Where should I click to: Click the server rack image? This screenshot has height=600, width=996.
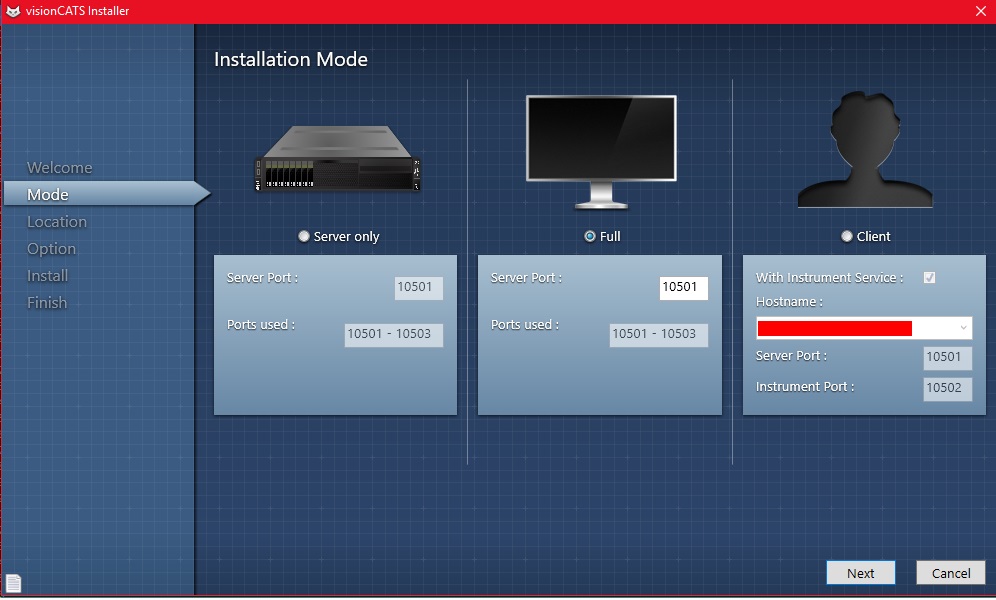tap(337, 158)
